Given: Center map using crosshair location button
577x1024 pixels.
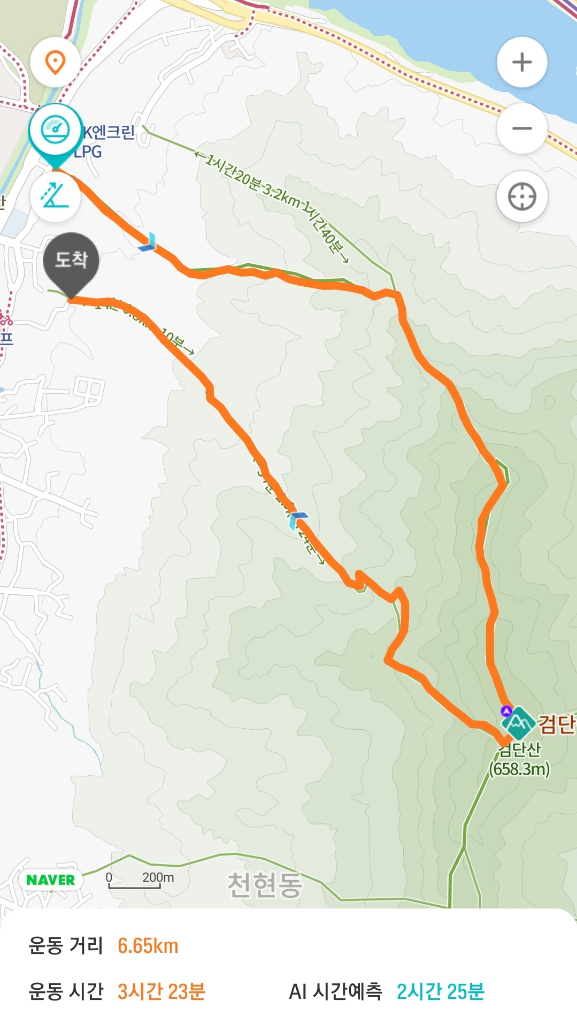Looking at the screenshot, I should tap(522, 196).
